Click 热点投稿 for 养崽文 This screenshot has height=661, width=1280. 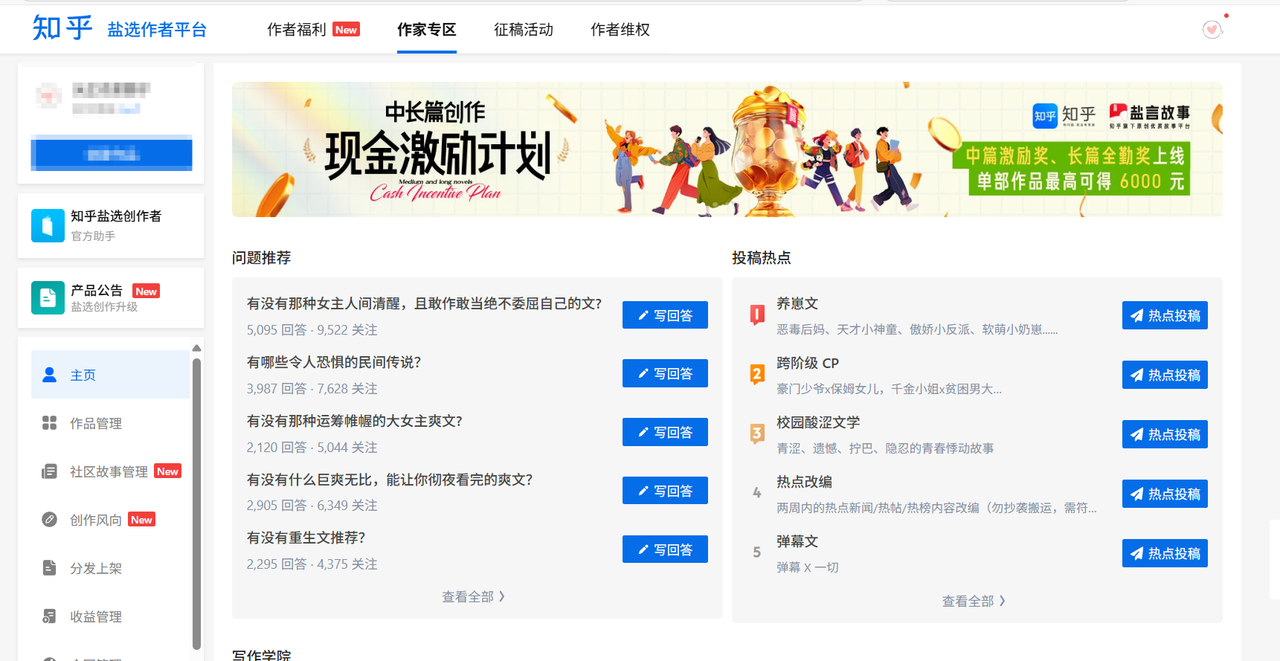[1165, 315]
